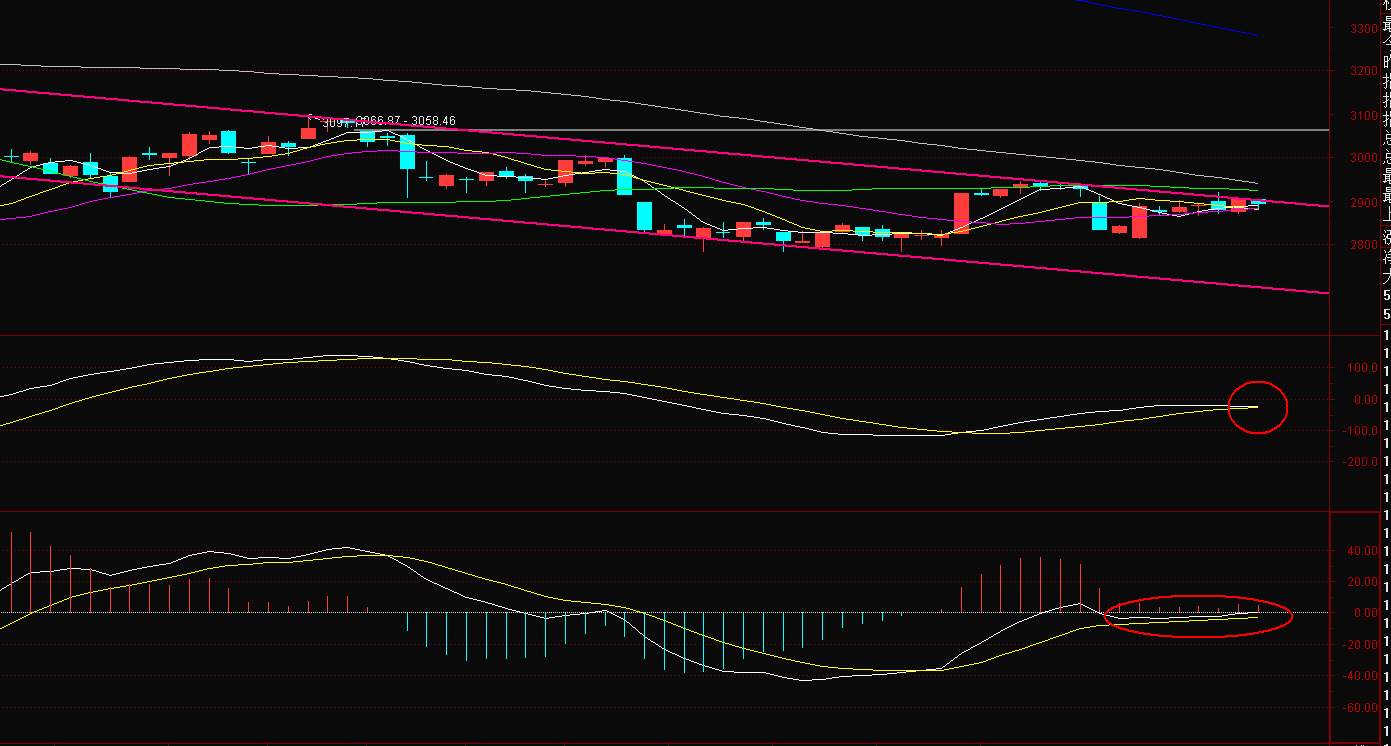Screen dimensions: 1391x746
Task: Click the -200.0 label in middle indicator panel
Action: [x=1359, y=462]
